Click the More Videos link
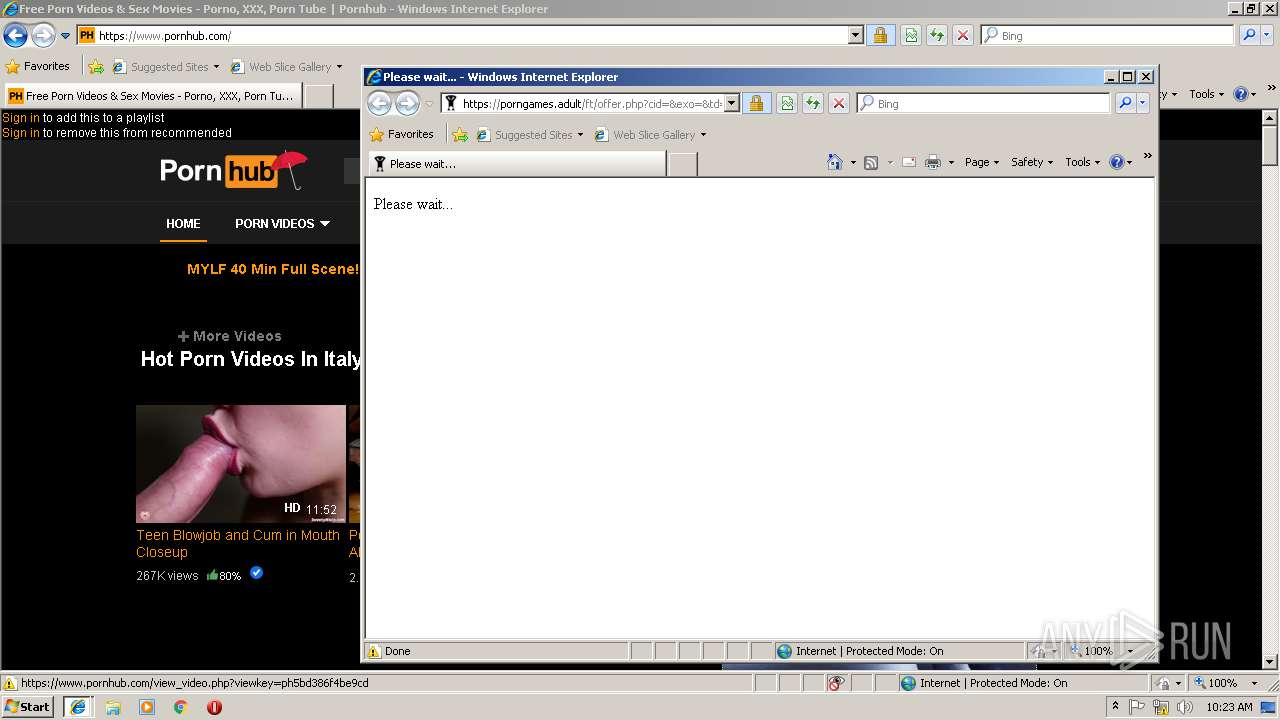 pyautogui.click(x=229, y=336)
